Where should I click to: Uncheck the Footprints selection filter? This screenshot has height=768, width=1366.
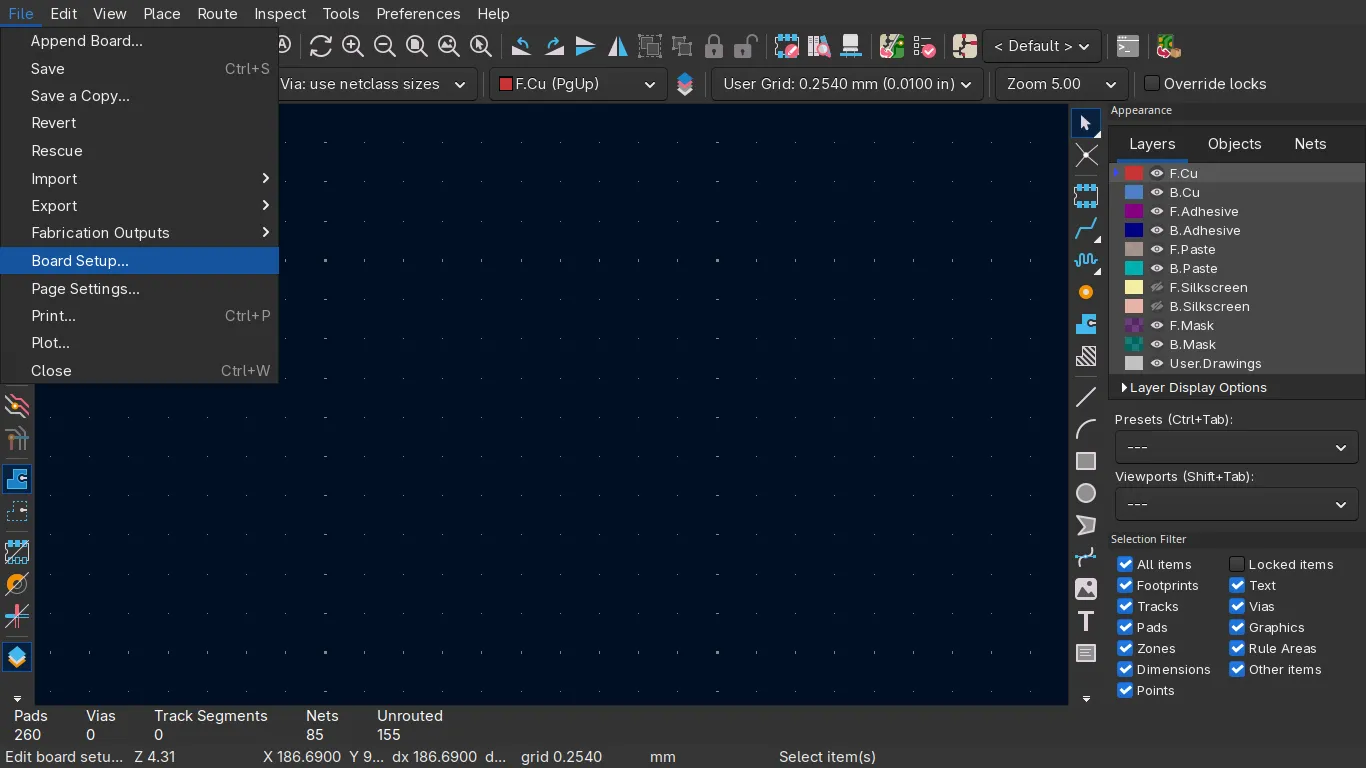pyautogui.click(x=1125, y=586)
